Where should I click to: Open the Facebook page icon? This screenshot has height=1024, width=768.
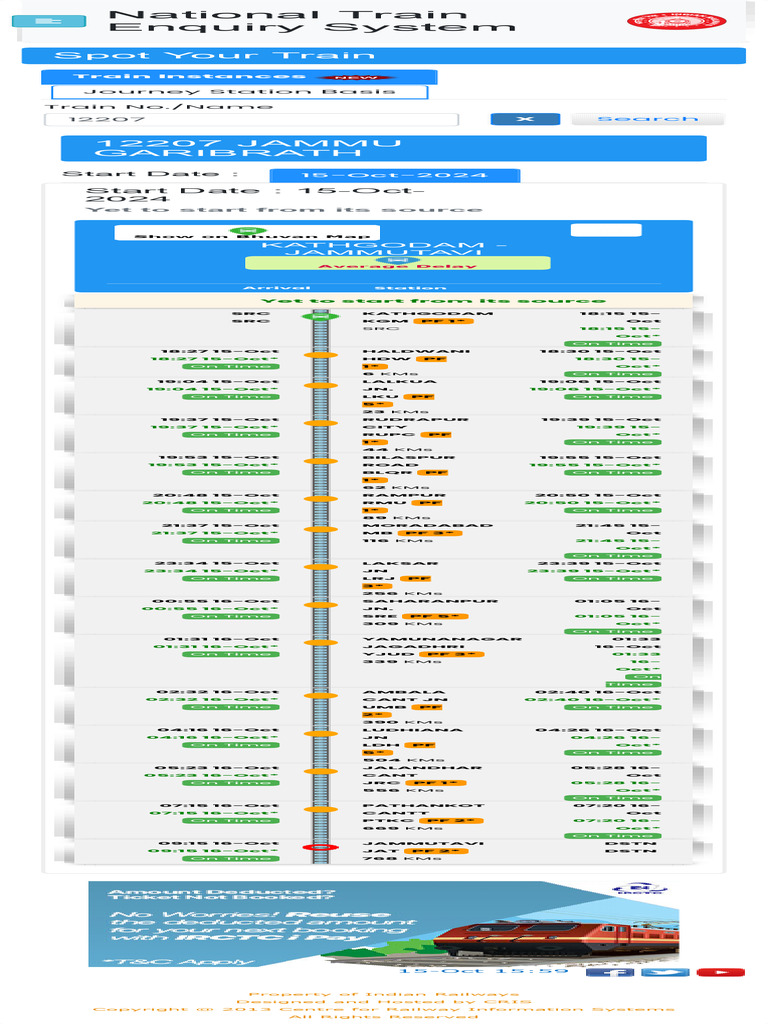610,972
